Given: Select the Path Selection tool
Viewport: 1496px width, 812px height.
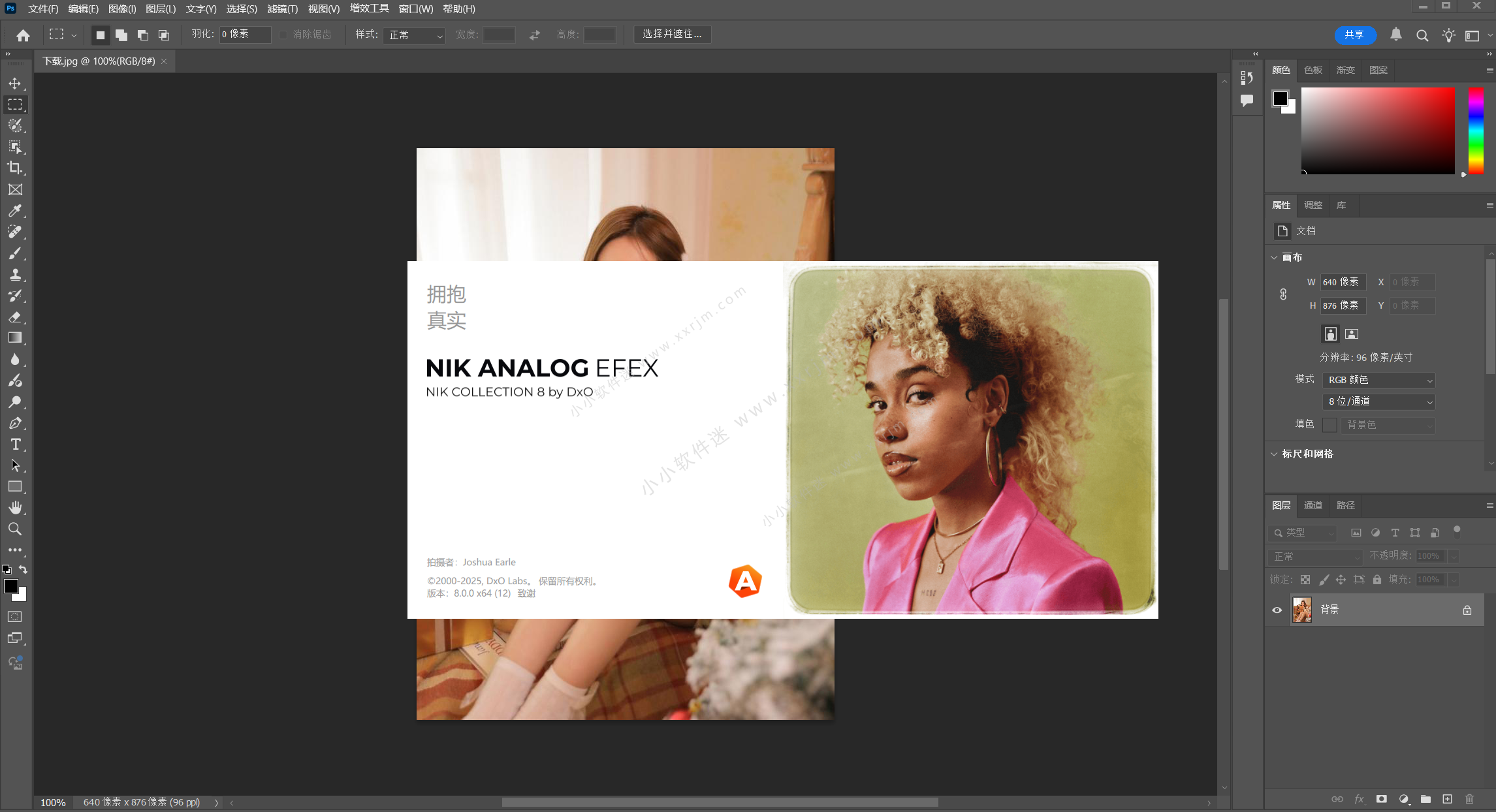Looking at the screenshot, I should [15, 465].
